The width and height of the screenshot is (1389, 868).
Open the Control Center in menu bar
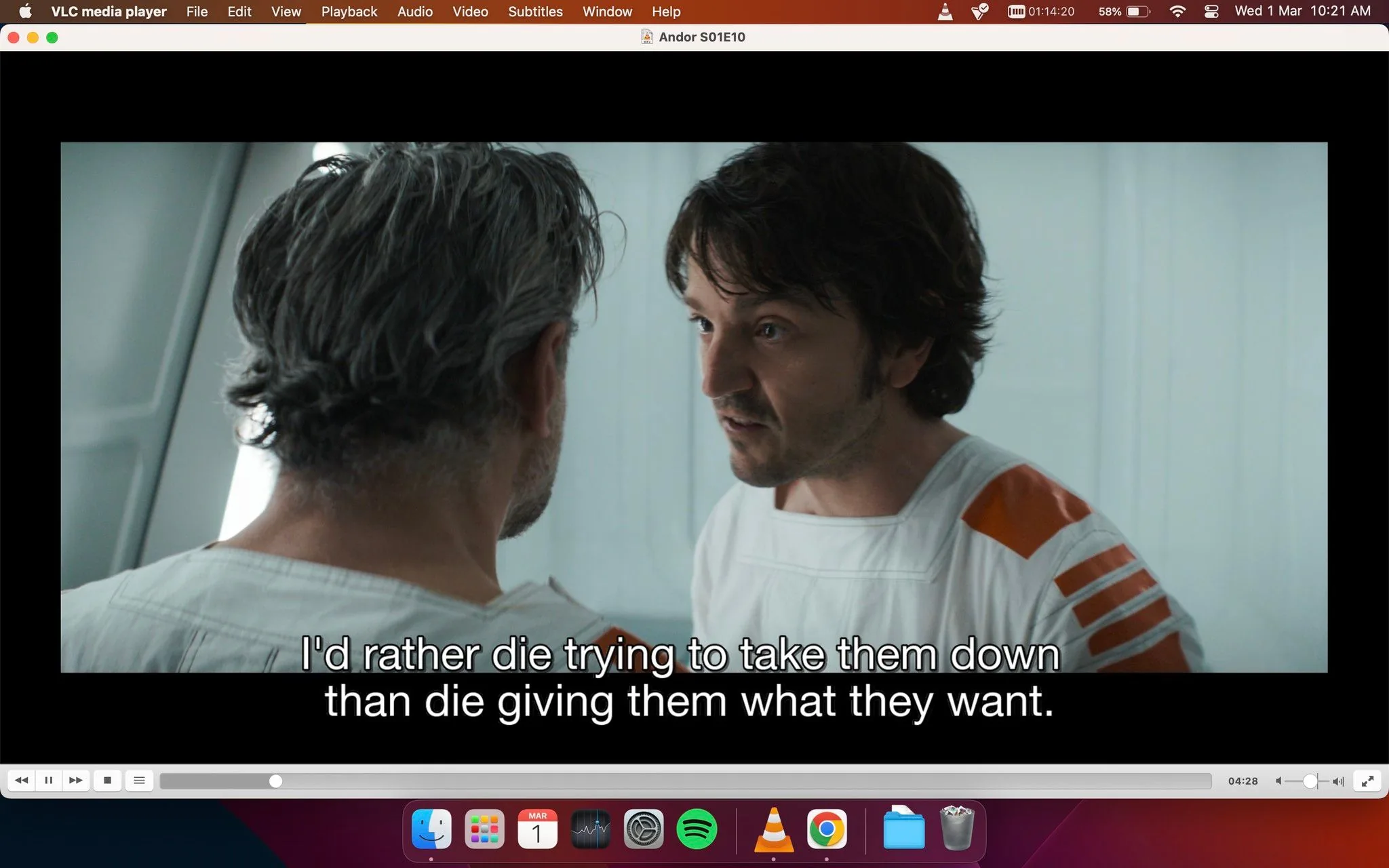[1213, 12]
